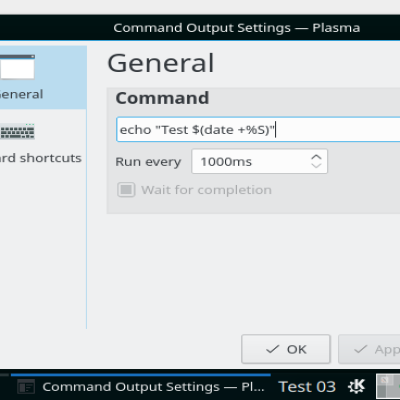Select the General settings page icon

[x=17, y=67]
